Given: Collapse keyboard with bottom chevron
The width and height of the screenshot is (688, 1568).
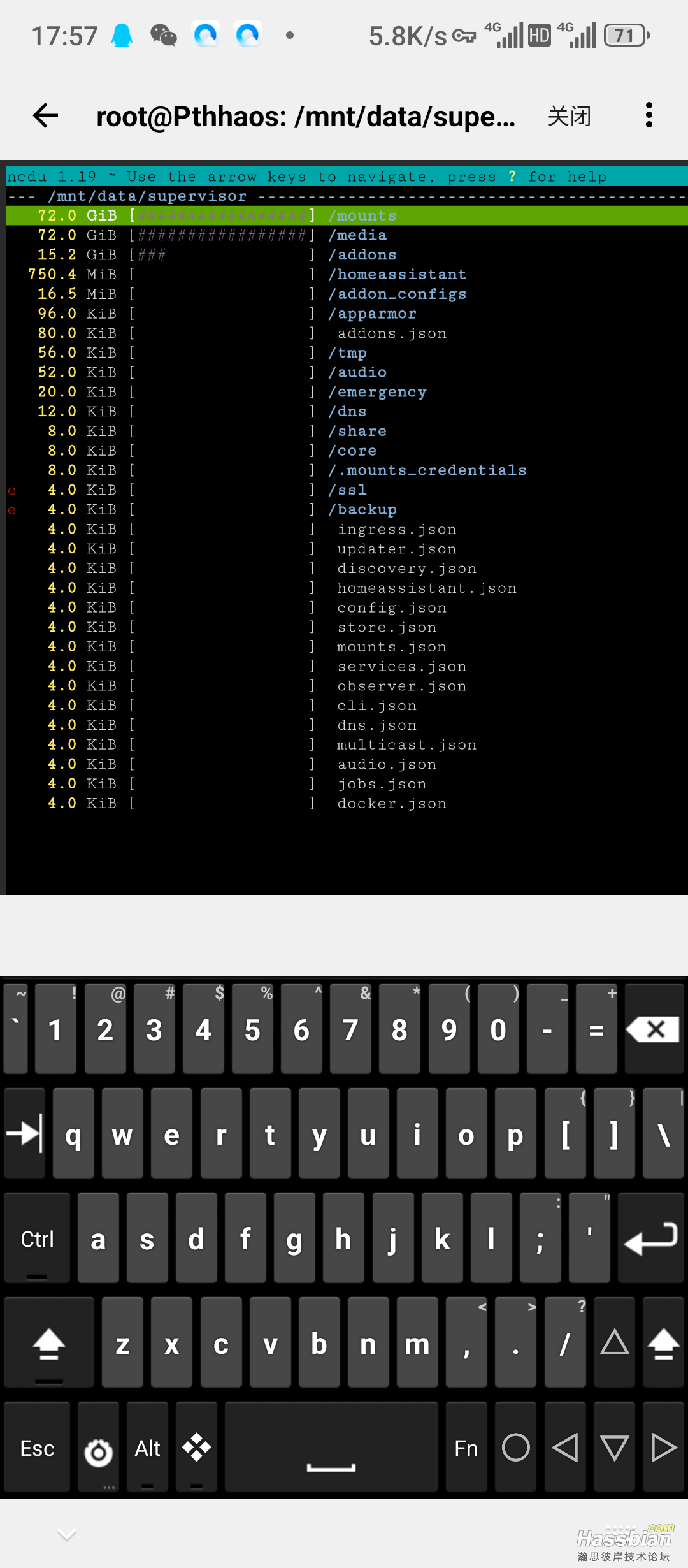Looking at the screenshot, I should pos(67,1534).
